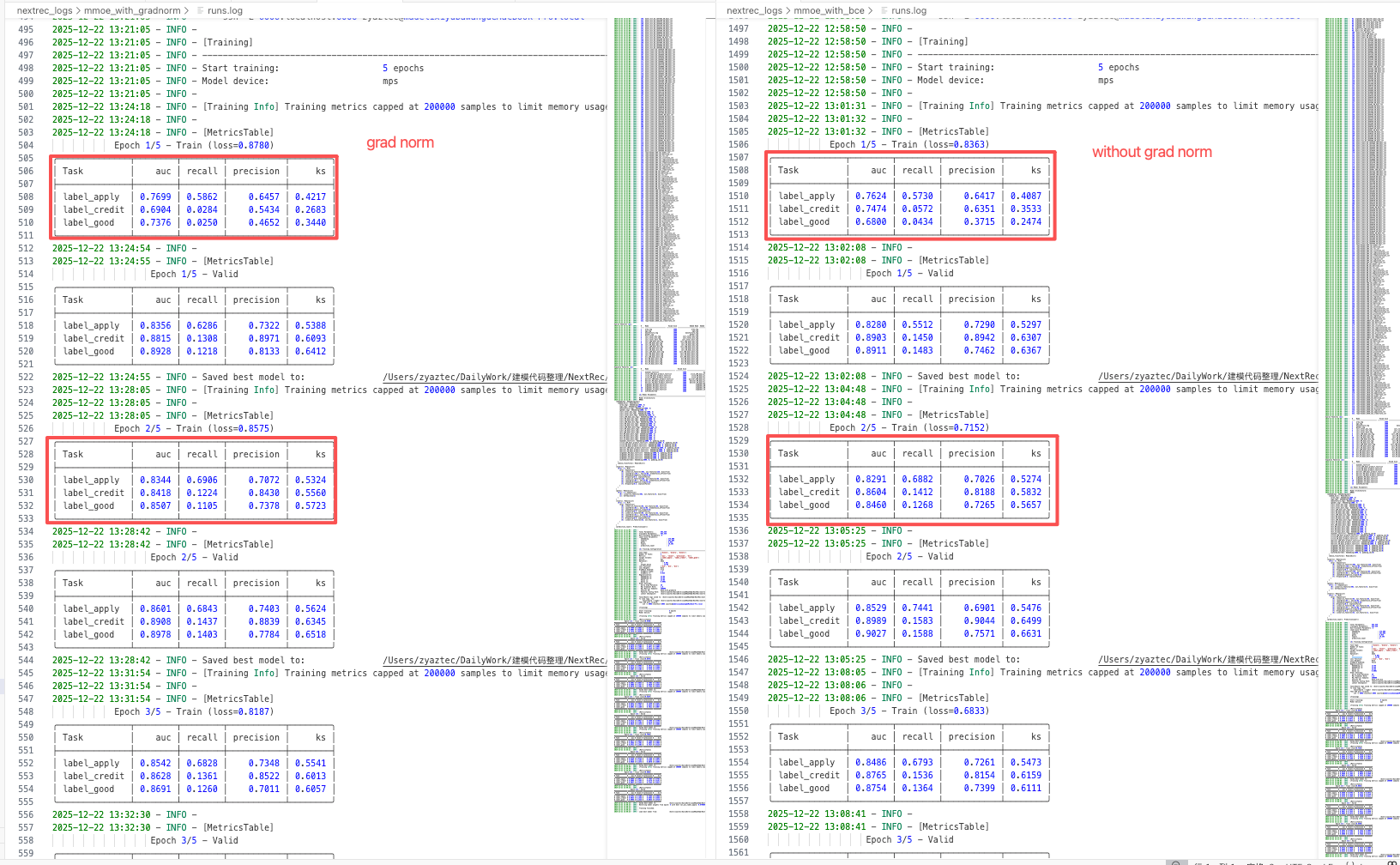Open the saved model path on line 522
Image resolution: width=1400 pixels, height=865 pixels.
coord(494,377)
